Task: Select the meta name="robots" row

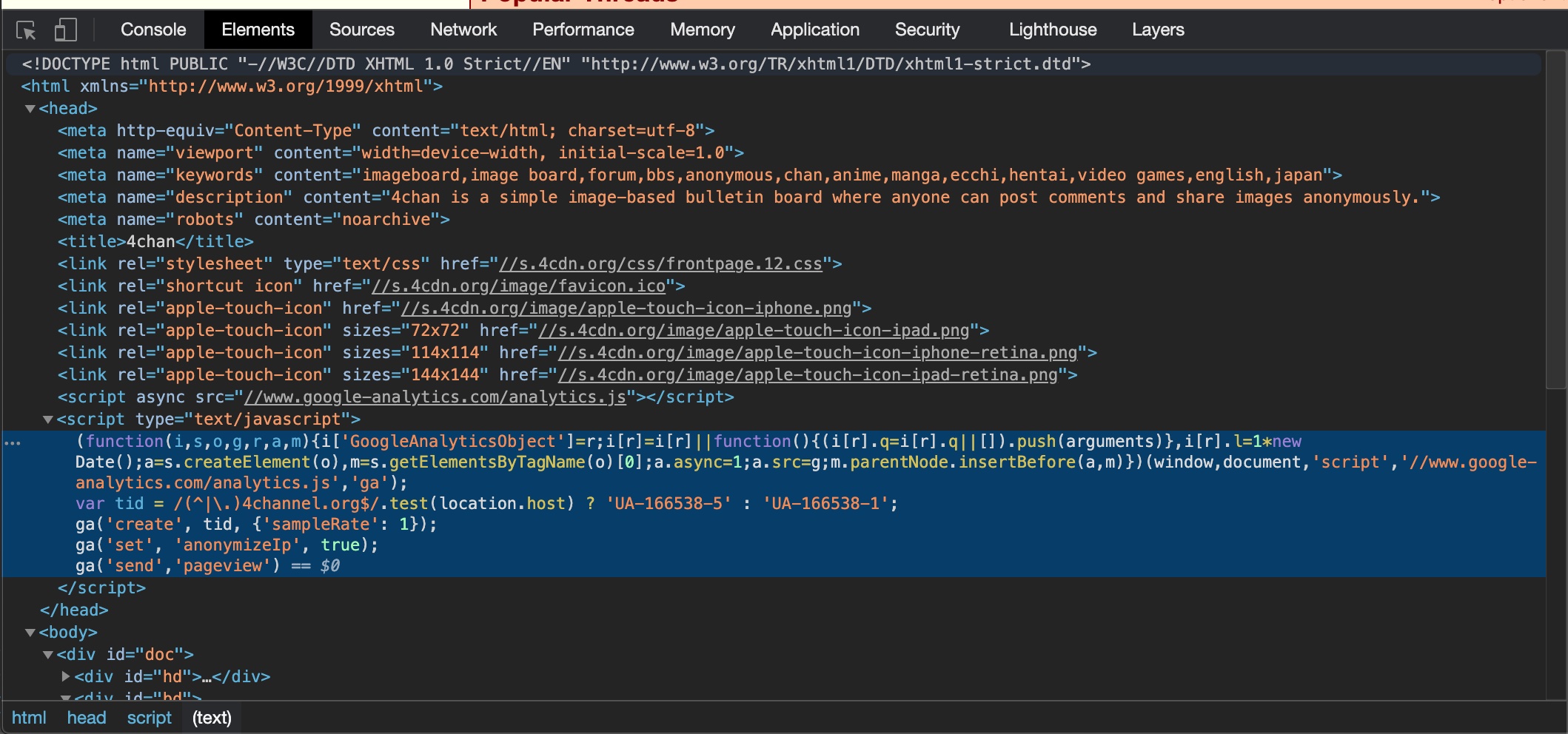Action: pyautogui.click(x=774, y=220)
